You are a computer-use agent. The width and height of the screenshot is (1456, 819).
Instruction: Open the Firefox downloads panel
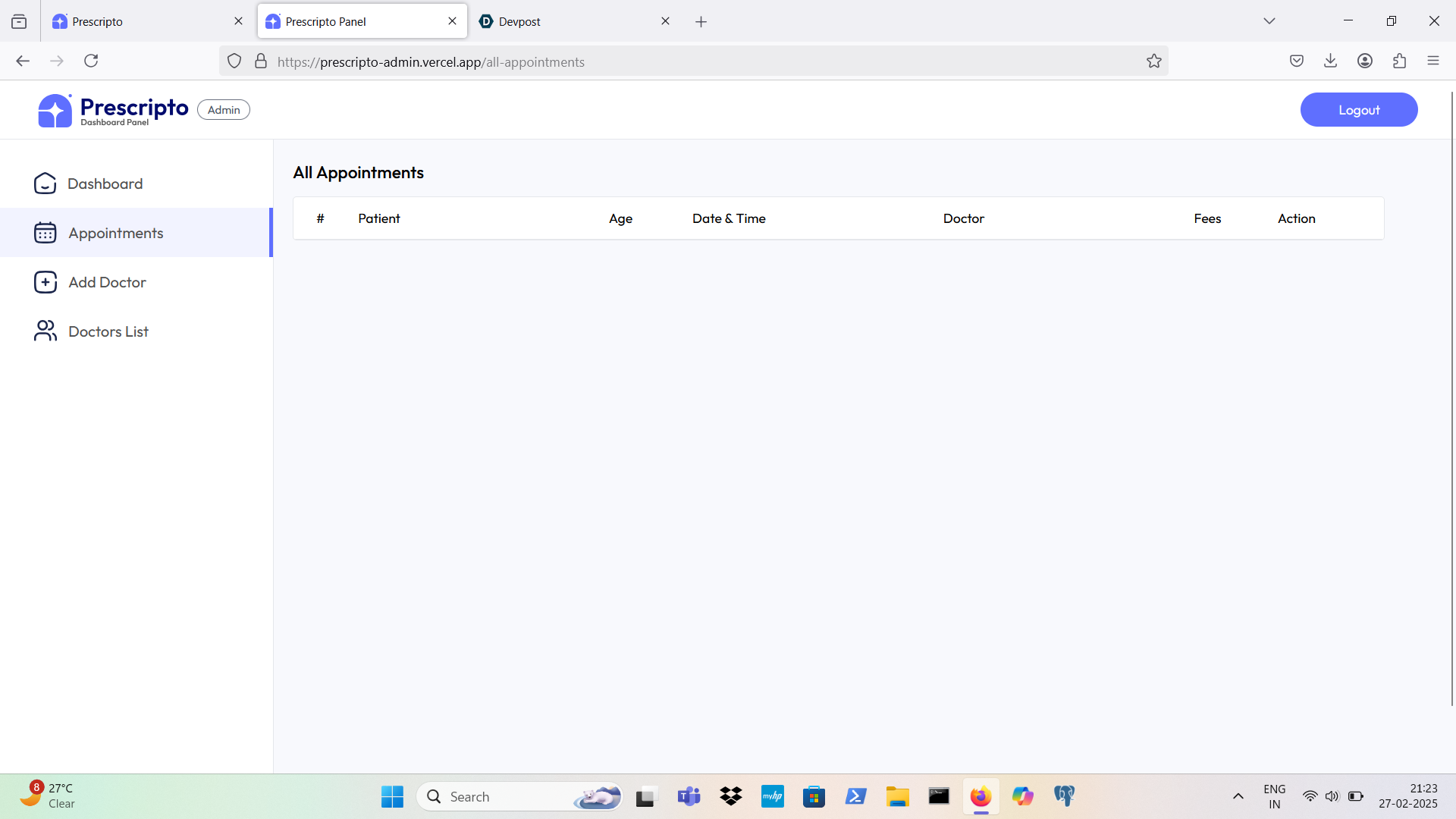pyautogui.click(x=1330, y=61)
